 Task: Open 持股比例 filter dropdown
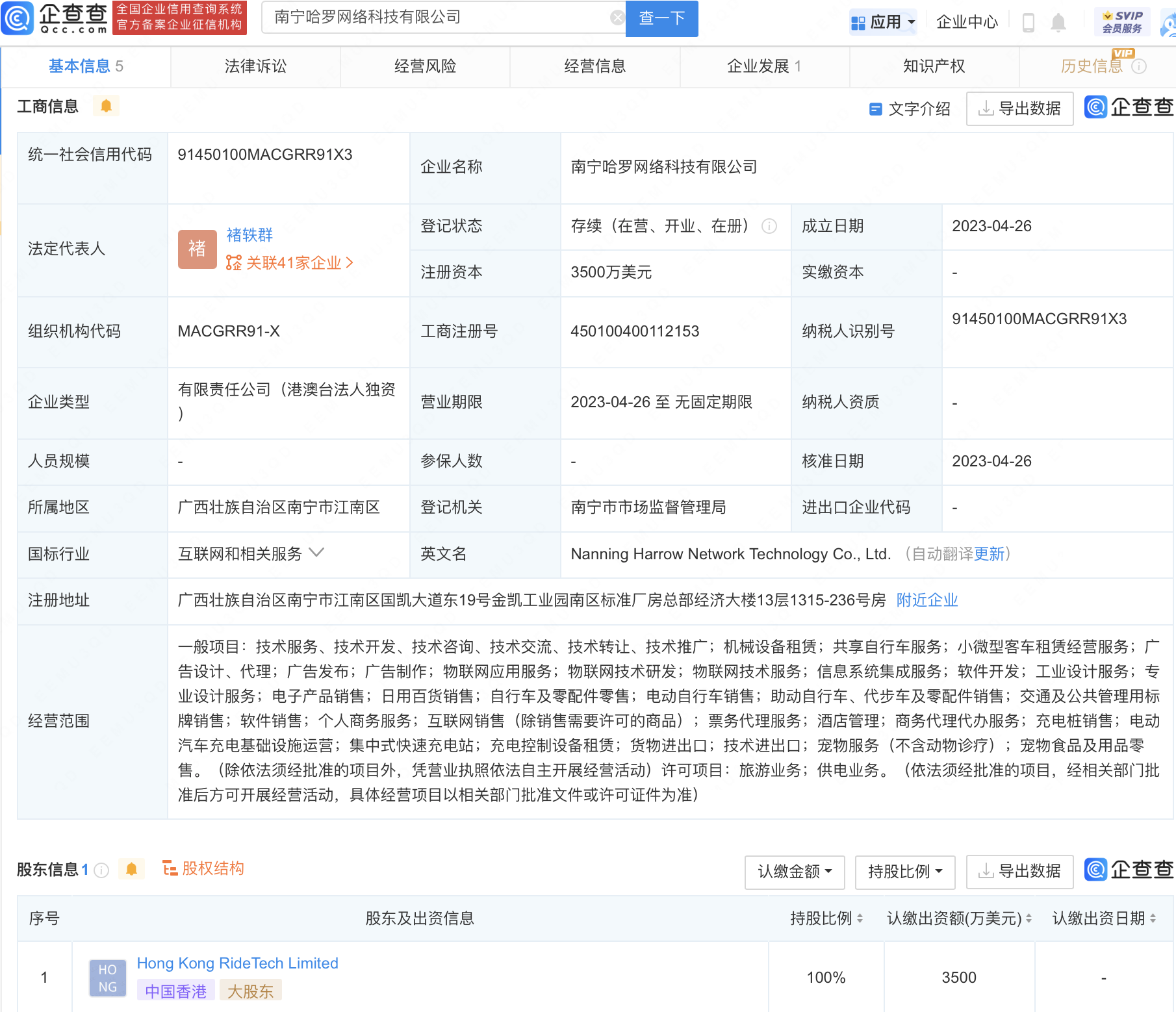click(x=905, y=872)
